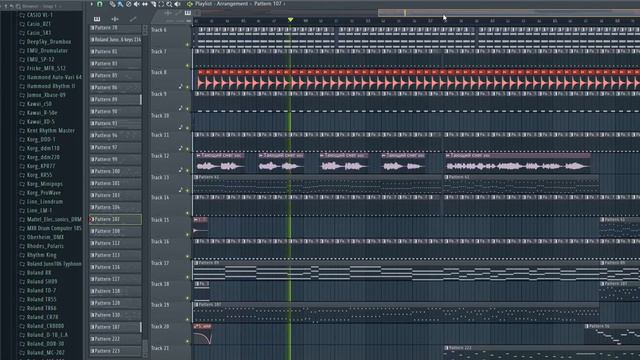Image resolution: width=640 pixels, height=360 pixels.
Task: Select the Track 8 header label
Action: 159,72
